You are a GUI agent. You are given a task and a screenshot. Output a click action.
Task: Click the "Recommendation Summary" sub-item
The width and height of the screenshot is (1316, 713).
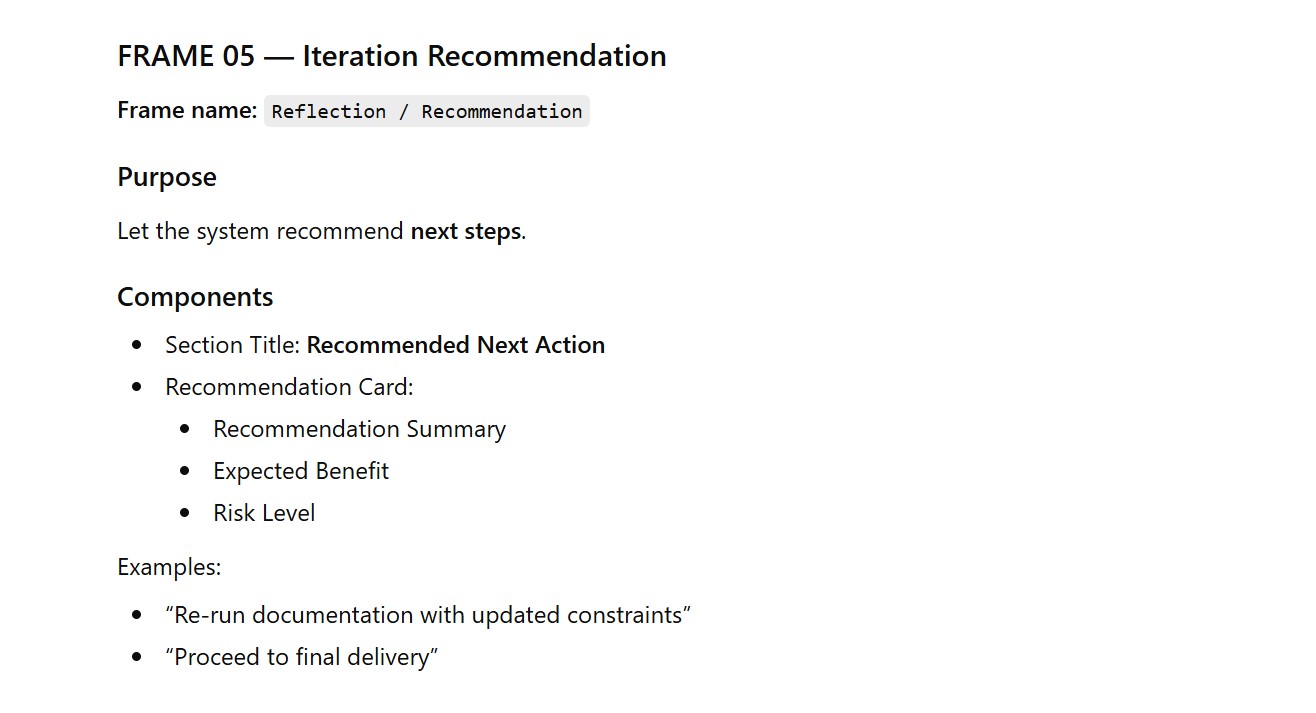coord(359,429)
